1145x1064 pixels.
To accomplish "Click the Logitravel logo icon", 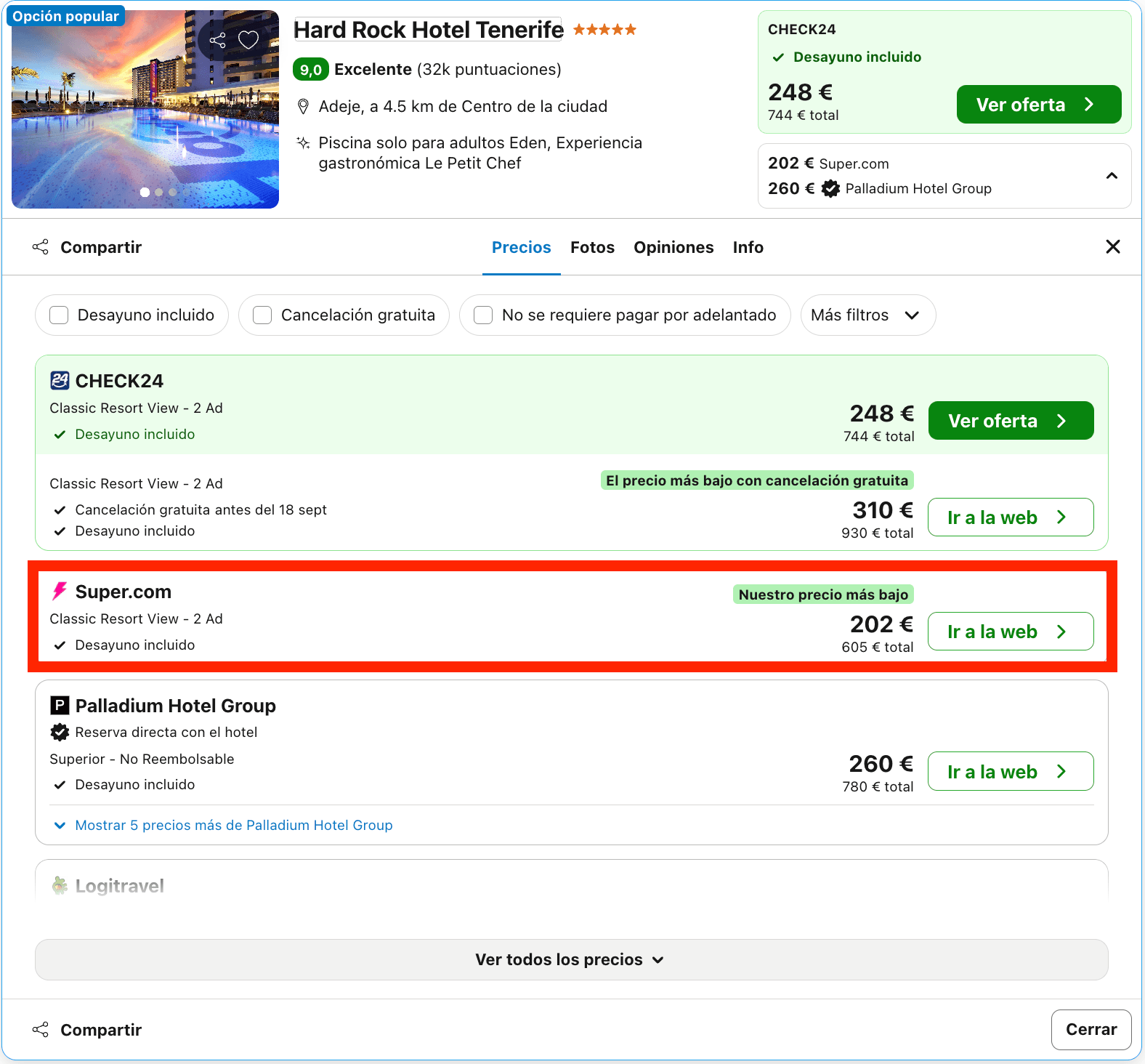I will pyautogui.click(x=60, y=885).
